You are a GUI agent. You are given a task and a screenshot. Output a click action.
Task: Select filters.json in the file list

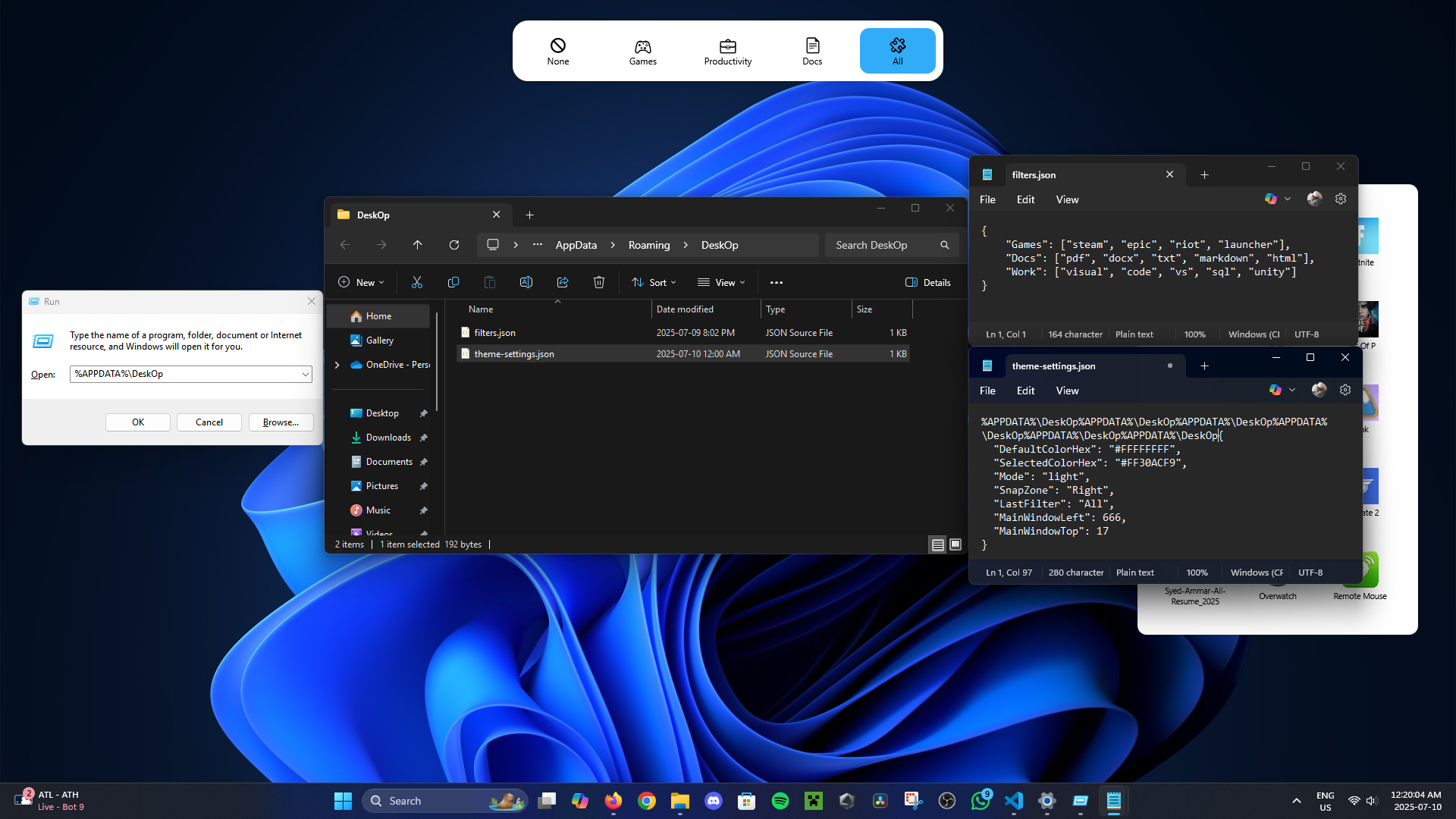494,332
